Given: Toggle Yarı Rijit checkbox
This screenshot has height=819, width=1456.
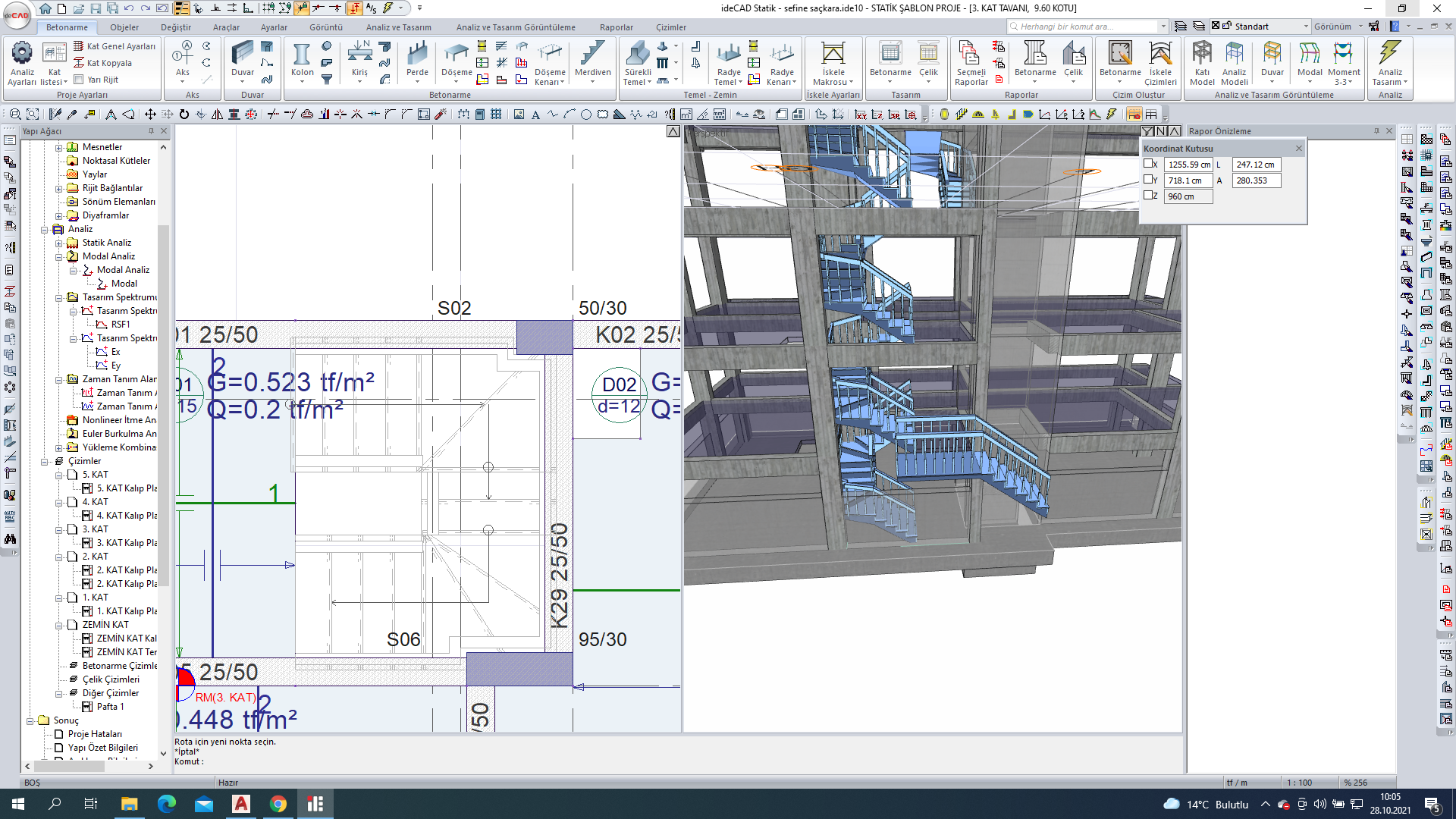Looking at the screenshot, I should click(x=78, y=80).
